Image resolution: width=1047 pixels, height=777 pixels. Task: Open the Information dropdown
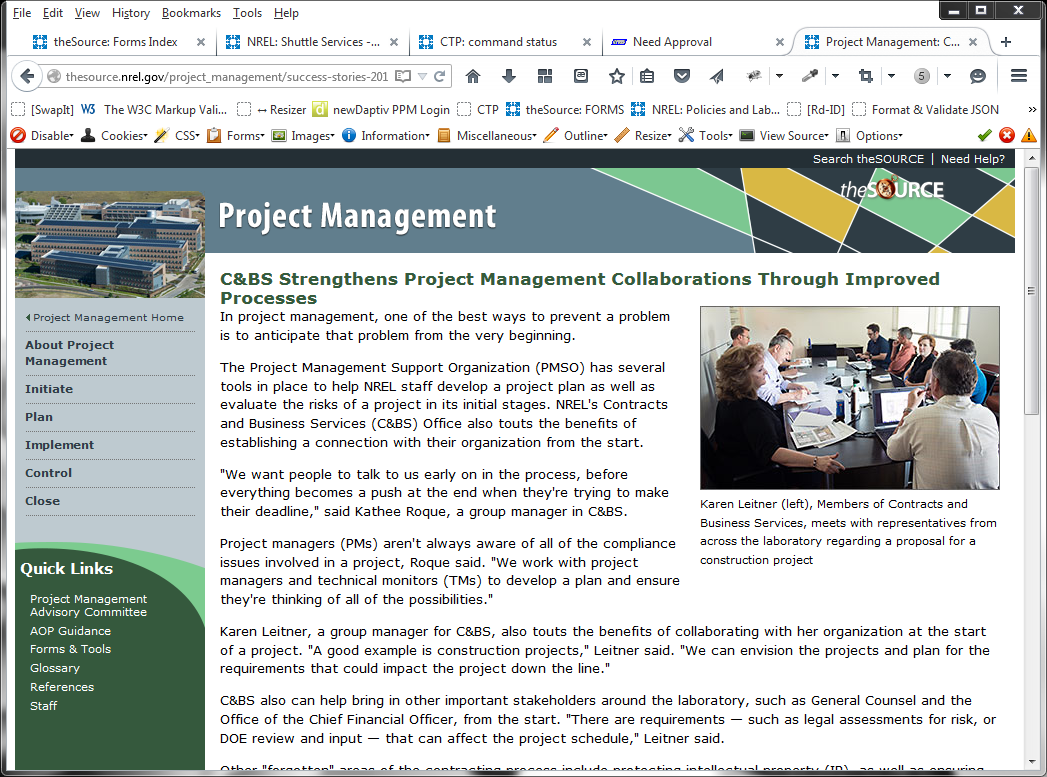386,136
